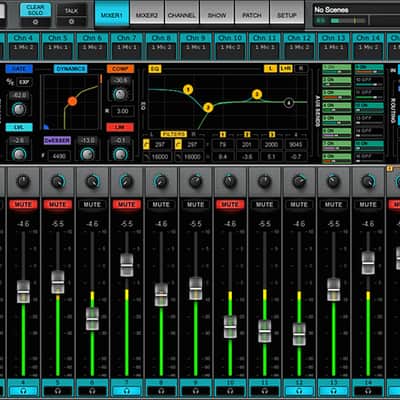Open settings gear under TALK
Screen dimensions: 400x400
point(71,22)
